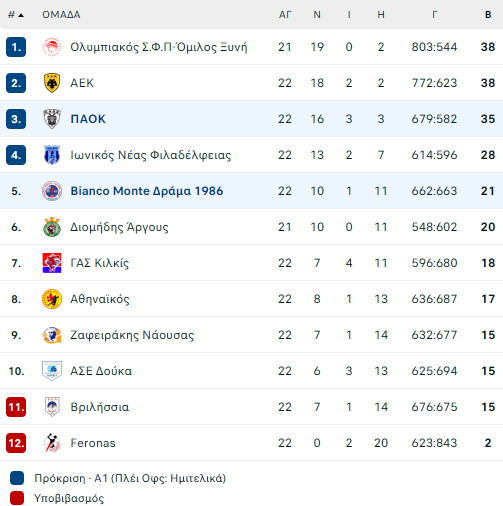Click the Διομήδης Άργους crest
This screenshot has height=506, width=503.
tap(52, 227)
